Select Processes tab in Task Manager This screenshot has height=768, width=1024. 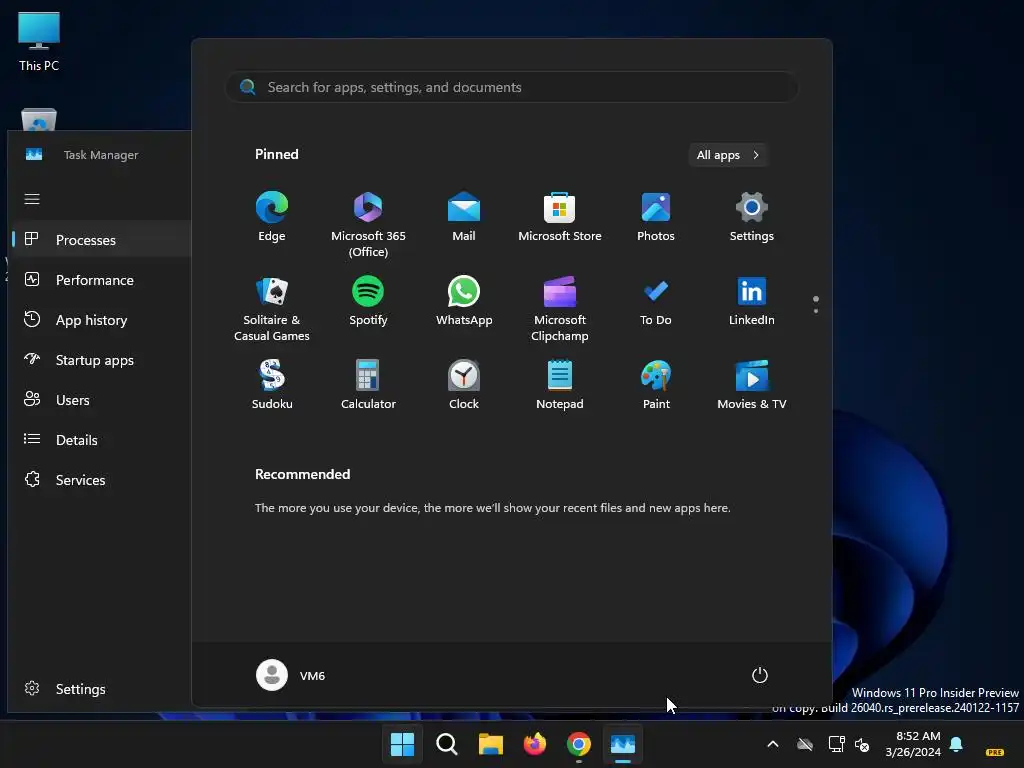coord(101,240)
